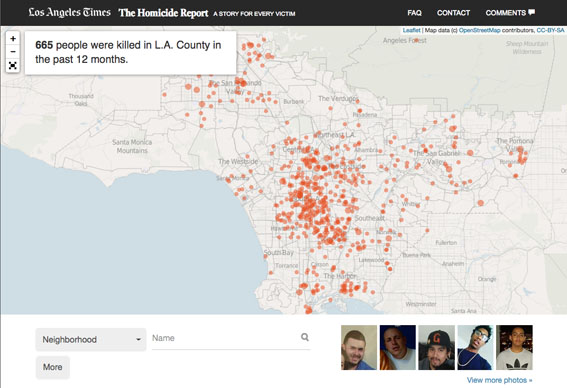Open the CONTACT page
567x388 pixels.
pos(453,13)
